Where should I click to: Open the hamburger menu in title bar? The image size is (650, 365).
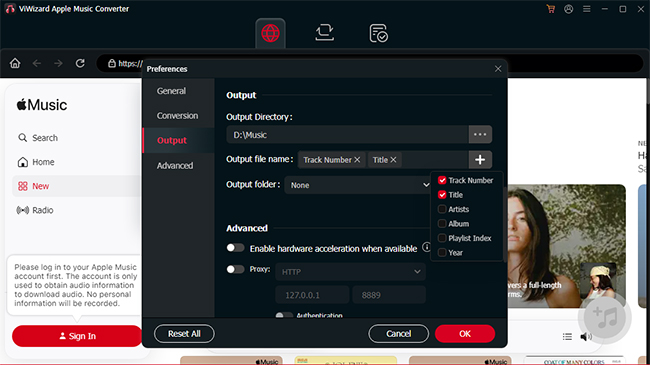pyautogui.click(x=587, y=9)
